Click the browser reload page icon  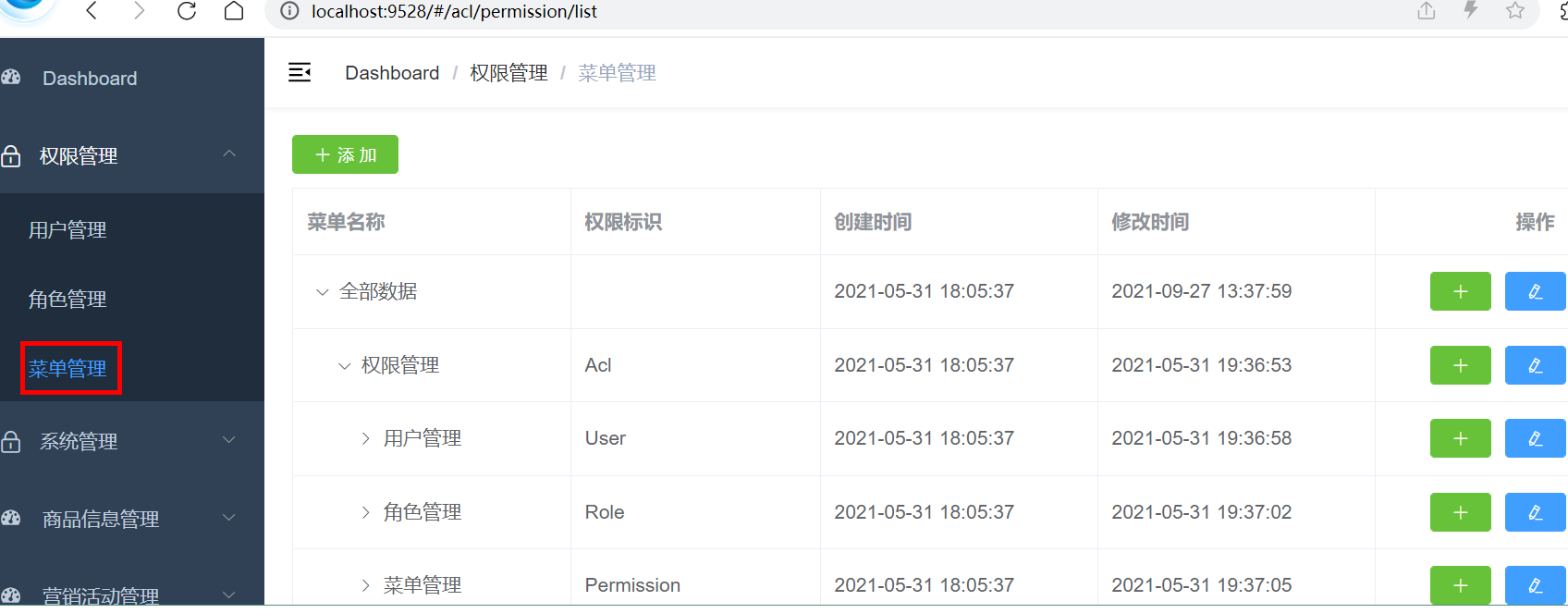pyautogui.click(x=187, y=11)
